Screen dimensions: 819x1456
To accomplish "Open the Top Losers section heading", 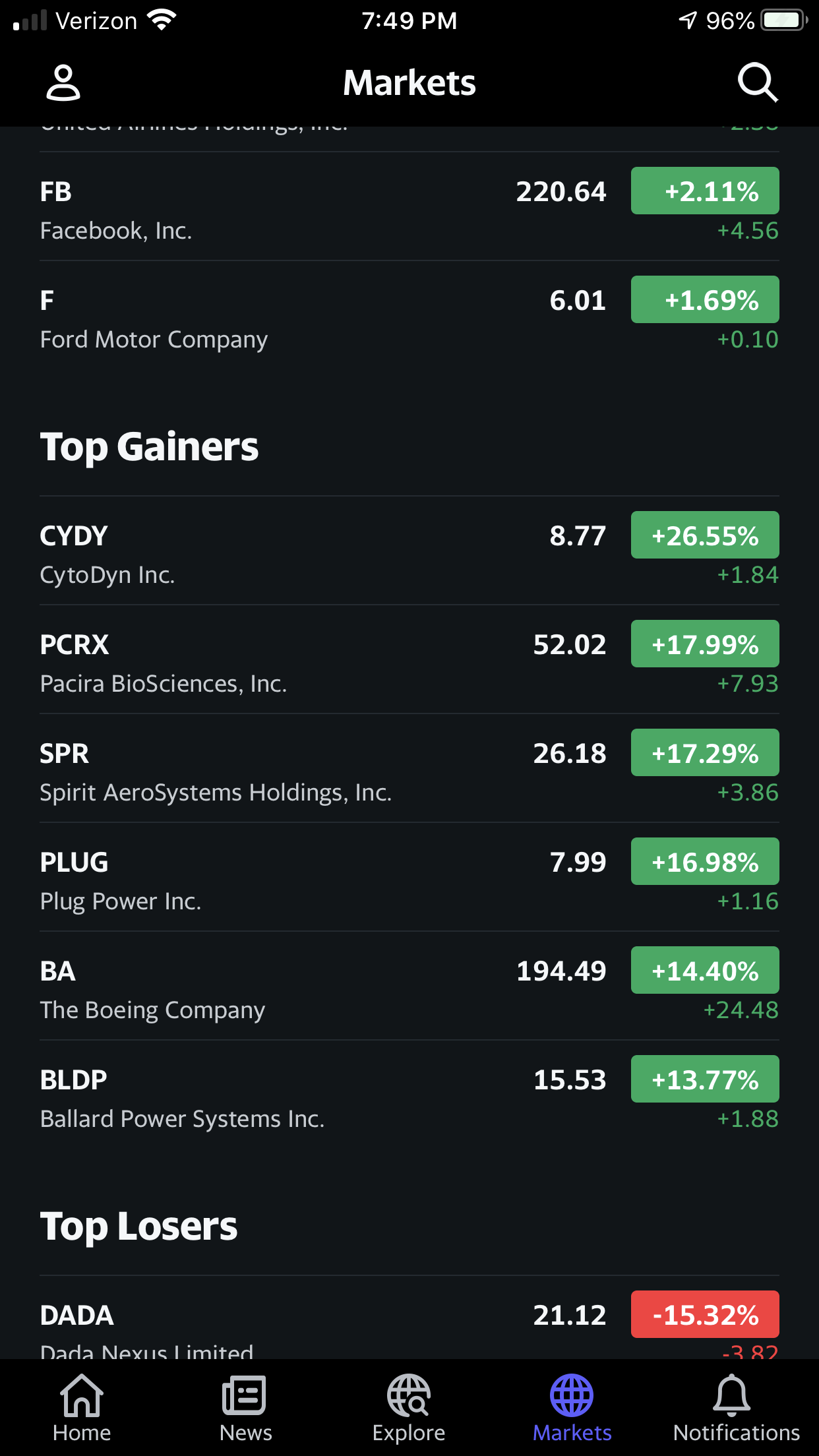I will 138,1227.
